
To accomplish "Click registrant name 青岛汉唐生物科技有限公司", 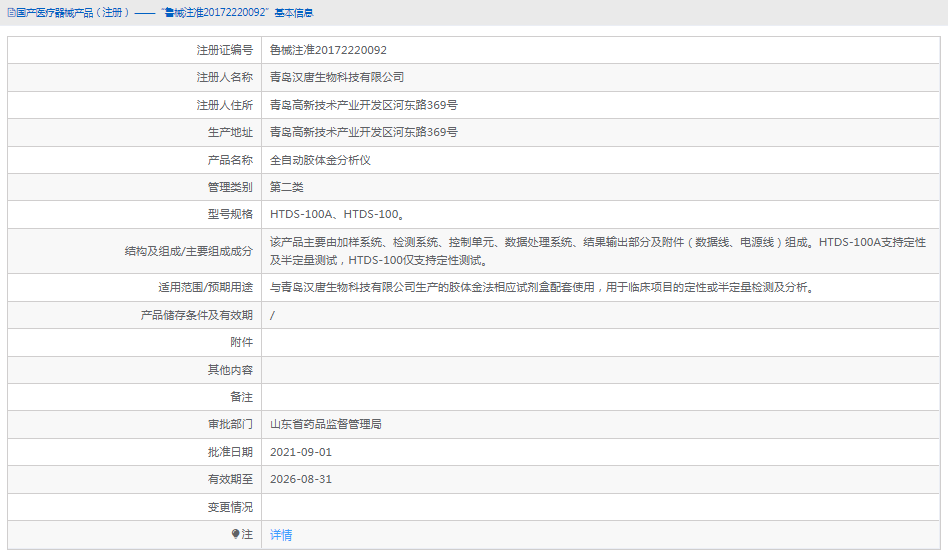I will (337, 77).
